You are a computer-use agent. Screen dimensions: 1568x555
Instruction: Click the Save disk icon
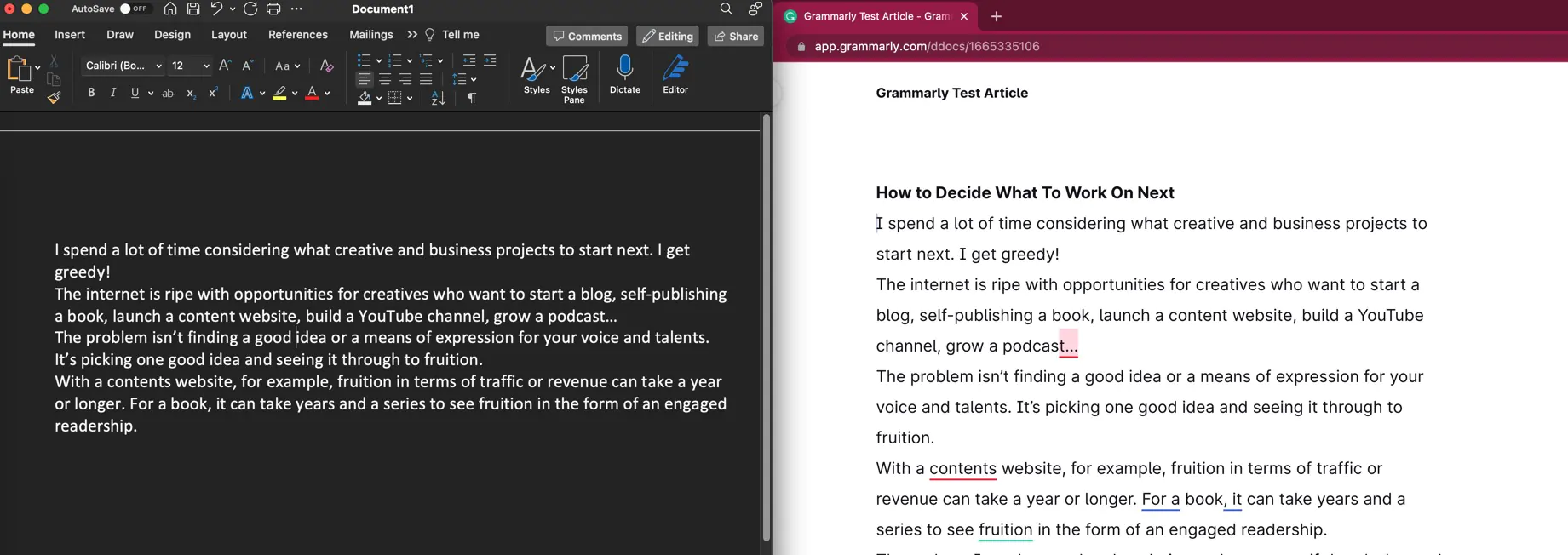(193, 9)
